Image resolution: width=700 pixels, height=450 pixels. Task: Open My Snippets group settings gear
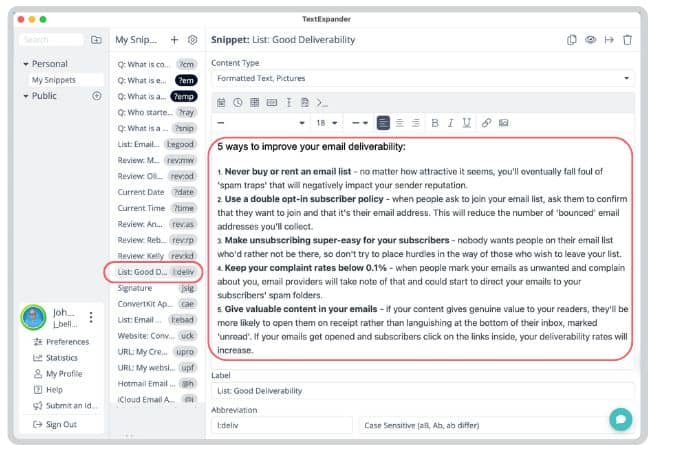[x=192, y=40]
